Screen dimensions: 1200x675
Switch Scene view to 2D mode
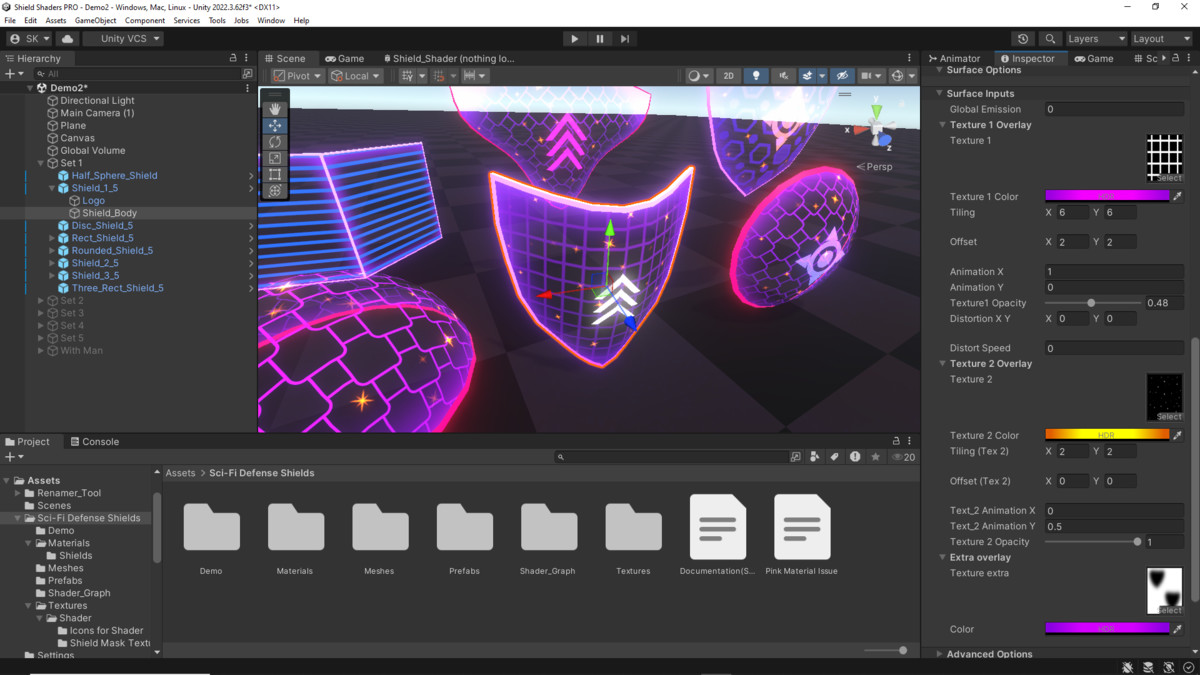pos(729,75)
